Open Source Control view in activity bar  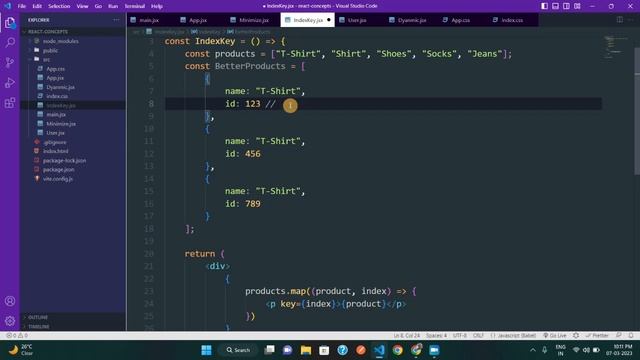pos(10,62)
